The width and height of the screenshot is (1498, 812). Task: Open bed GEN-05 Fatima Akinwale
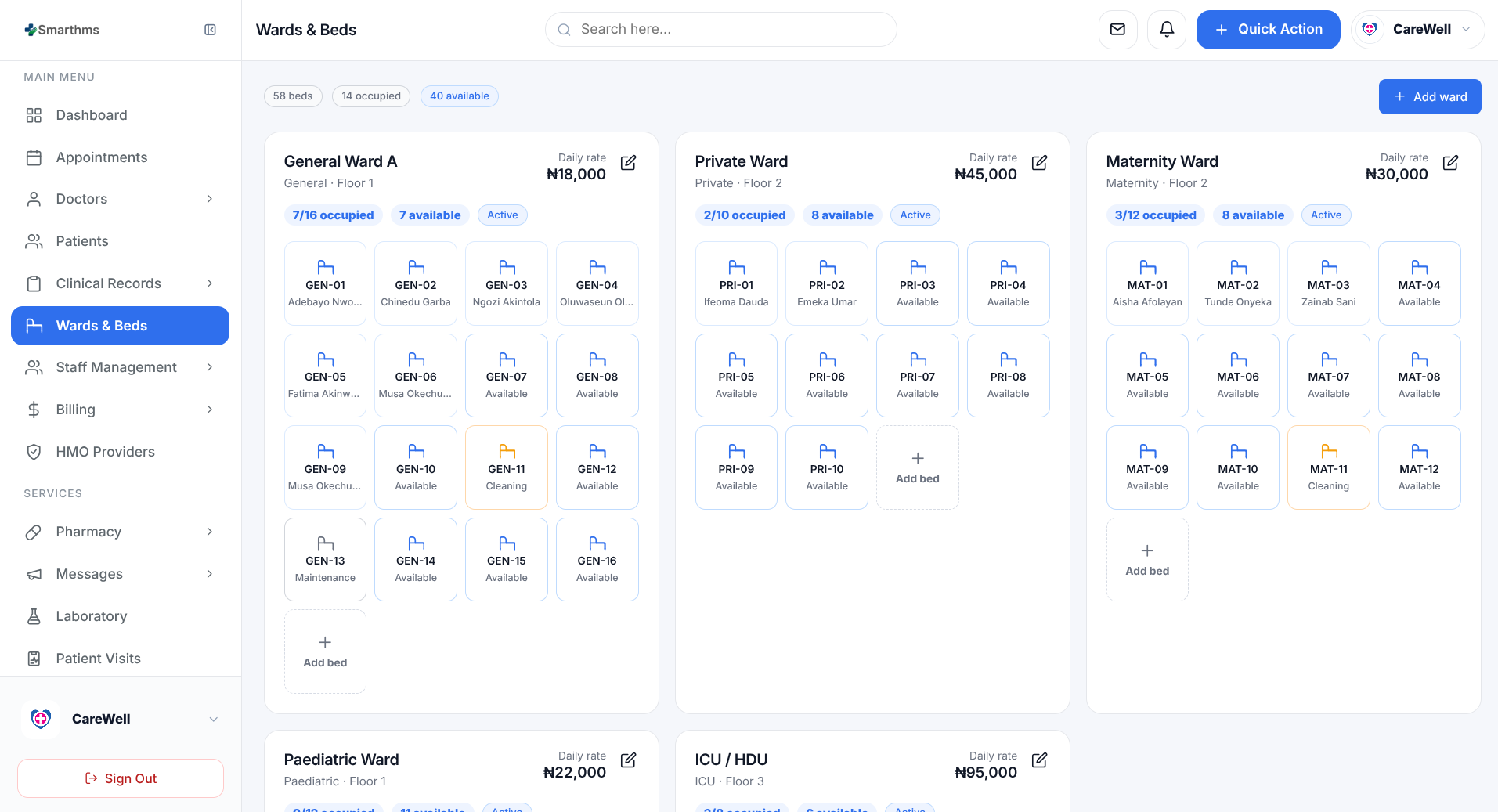(325, 375)
